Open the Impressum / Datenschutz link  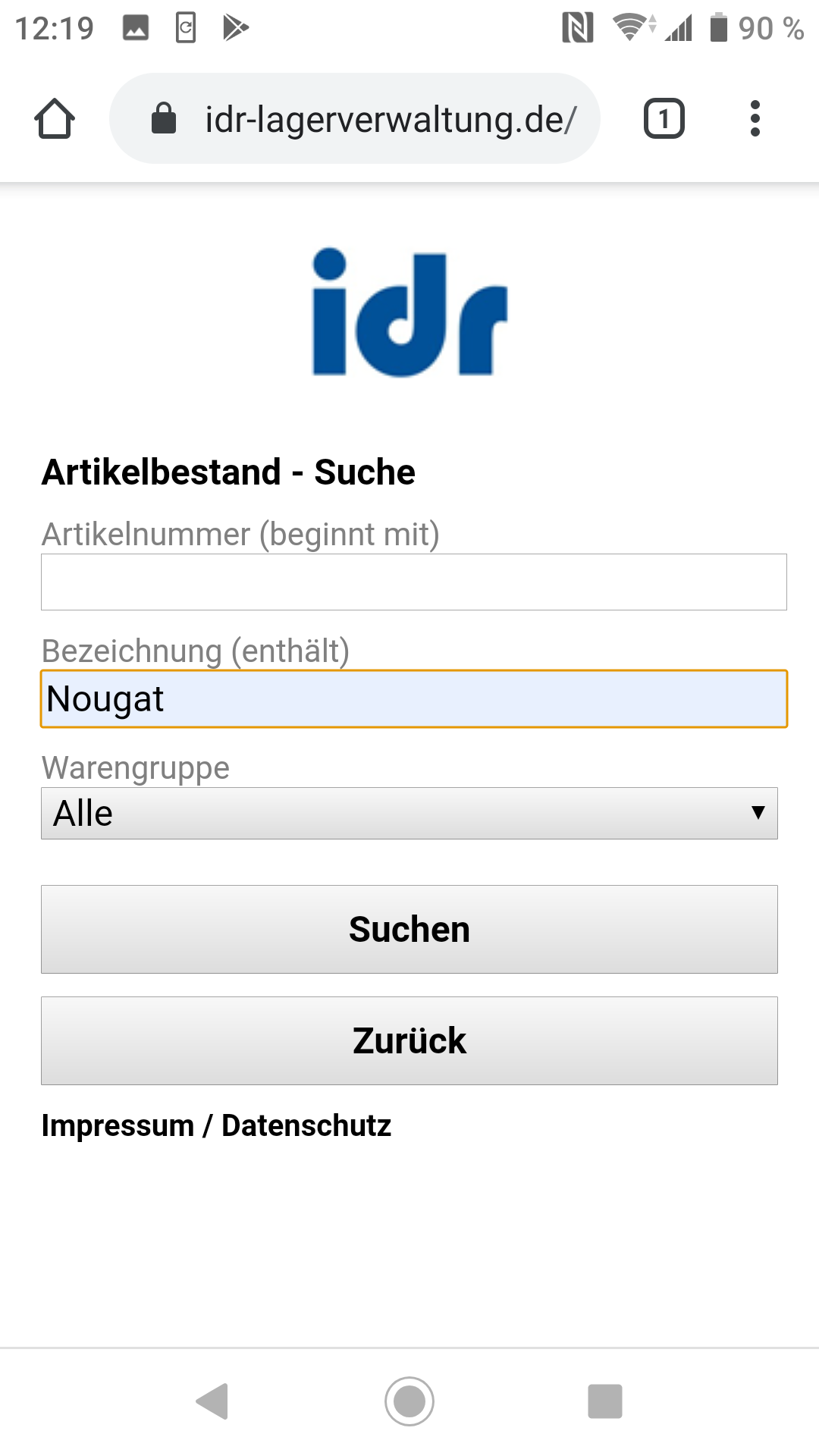(216, 1125)
